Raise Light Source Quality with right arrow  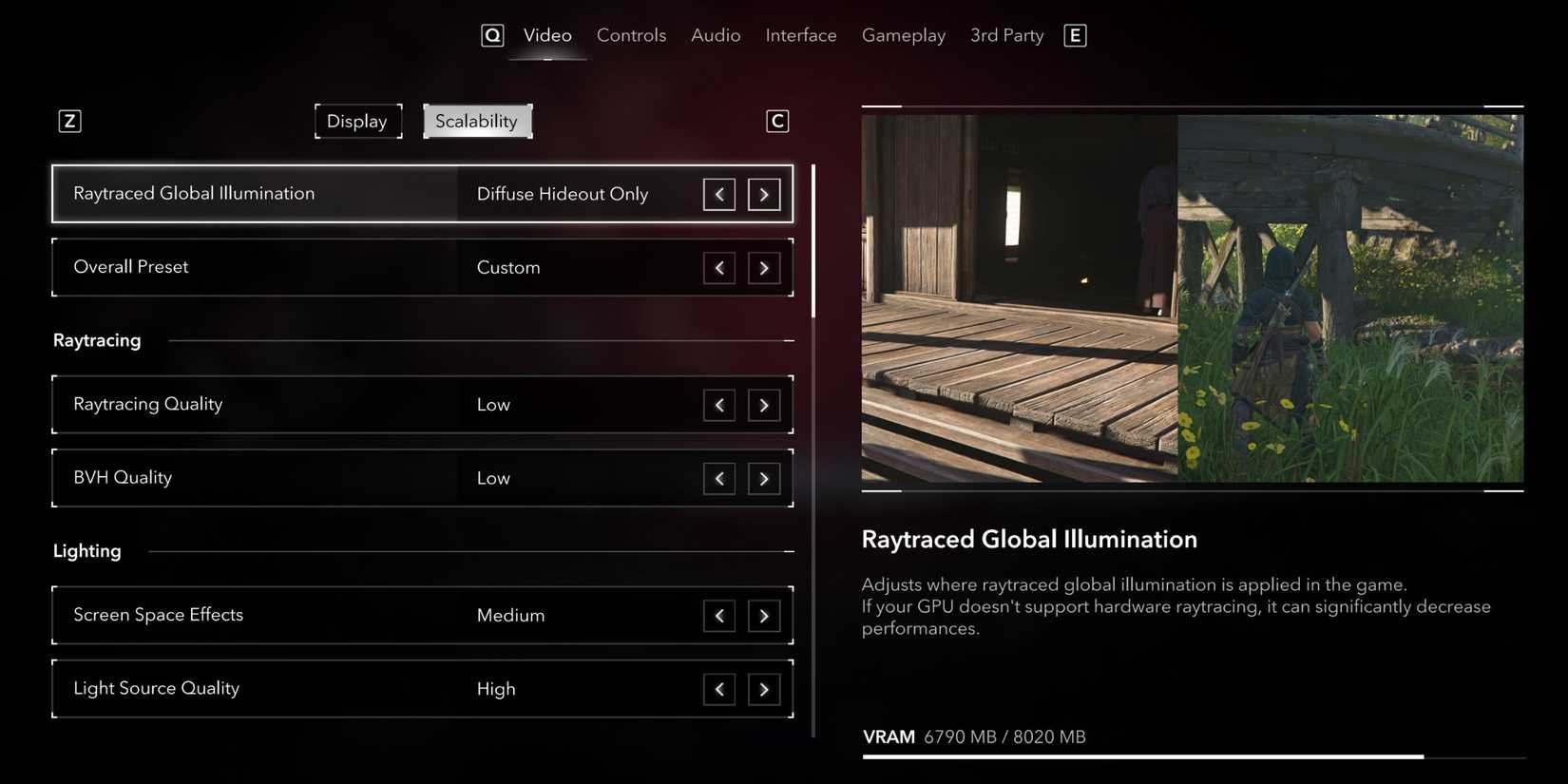764,690
